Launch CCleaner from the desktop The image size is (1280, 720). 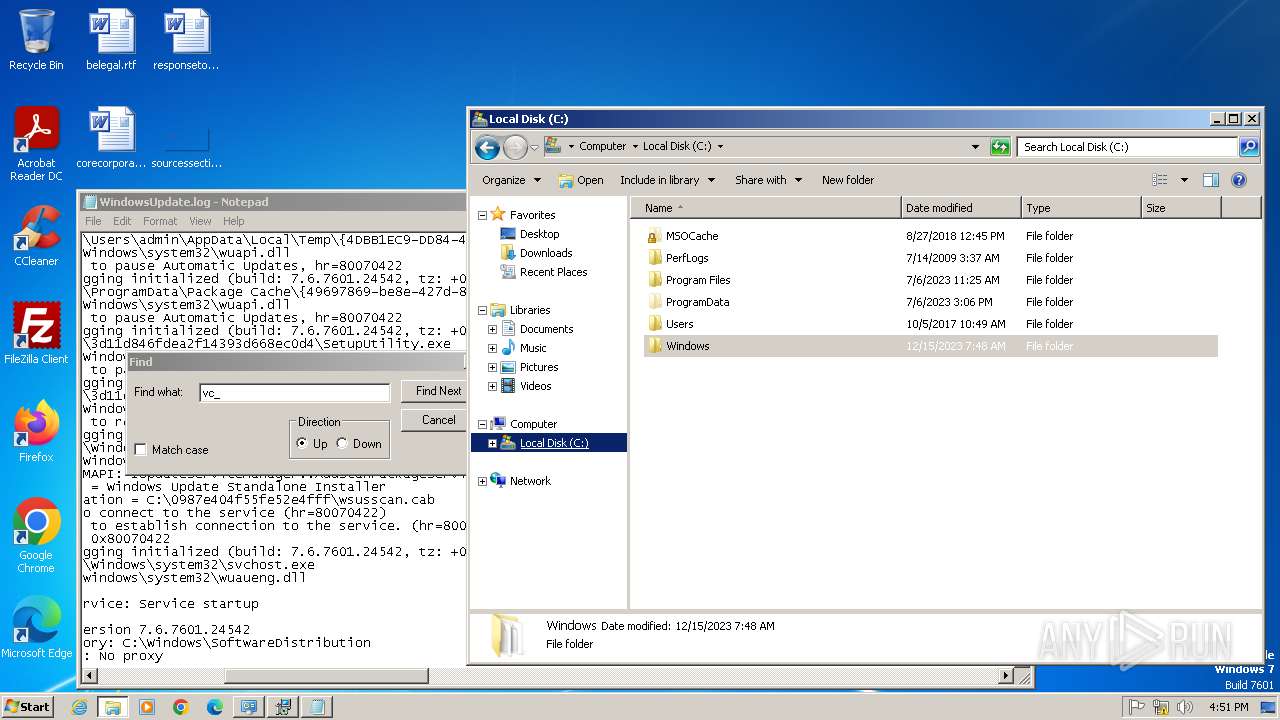[x=36, y=236]
